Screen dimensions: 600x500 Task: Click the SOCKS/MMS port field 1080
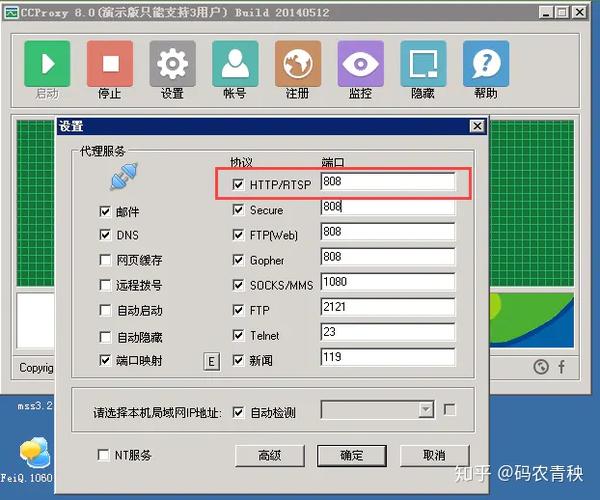point(388,282)
